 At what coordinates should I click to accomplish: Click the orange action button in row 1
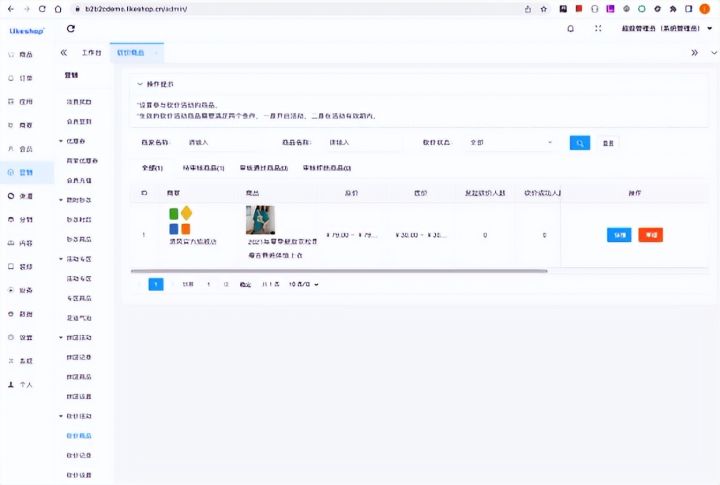pyautogui.click(x=651, y=235)
